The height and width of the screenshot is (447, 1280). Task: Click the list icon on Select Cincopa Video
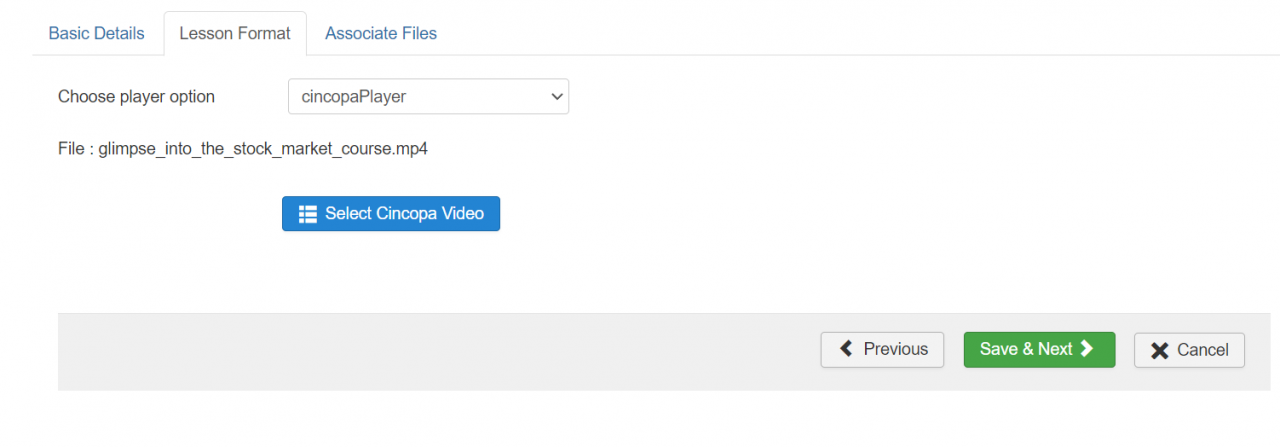(x=308, y=214)
